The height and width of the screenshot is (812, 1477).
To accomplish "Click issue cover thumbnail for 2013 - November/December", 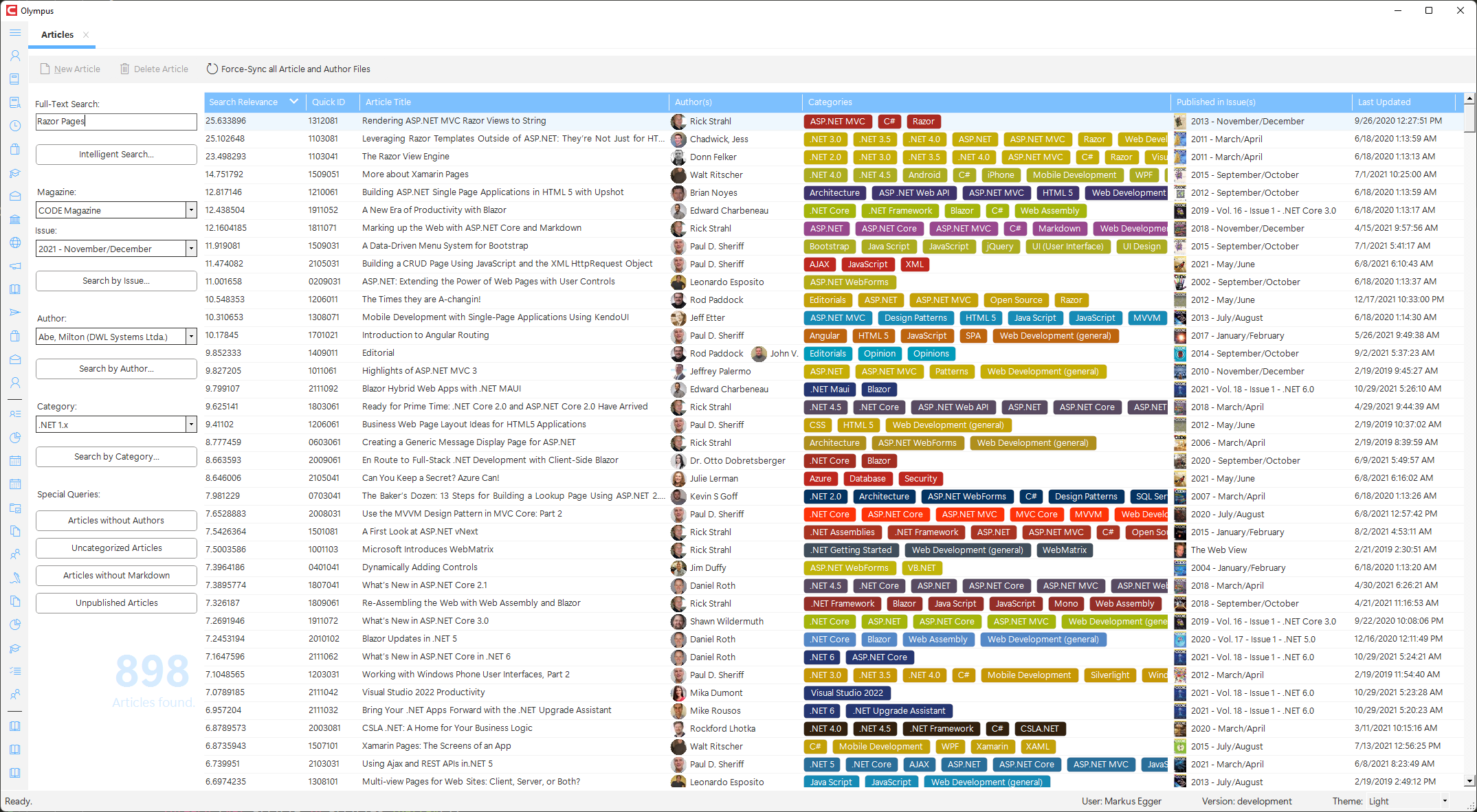I will click(x=1180, y=122).
